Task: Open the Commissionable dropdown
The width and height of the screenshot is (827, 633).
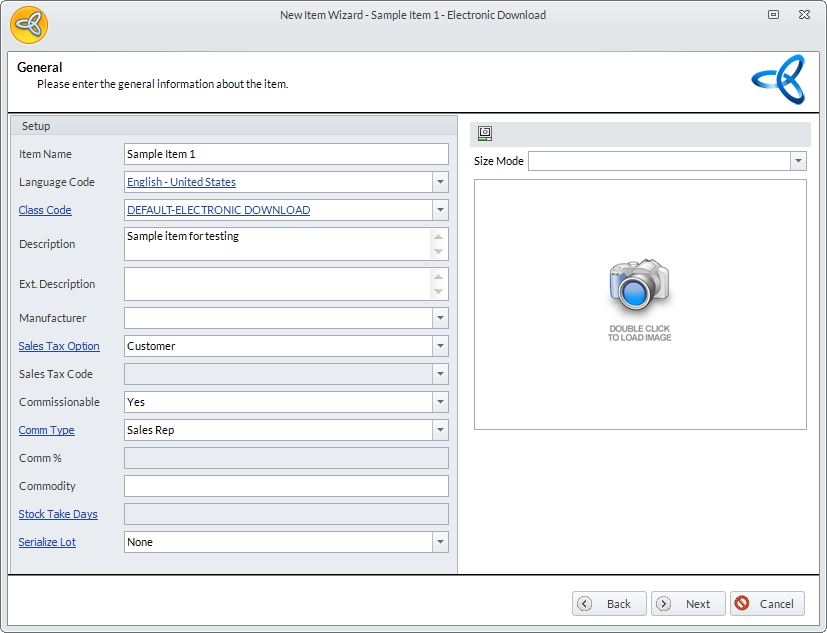Action: coord(440,402)
